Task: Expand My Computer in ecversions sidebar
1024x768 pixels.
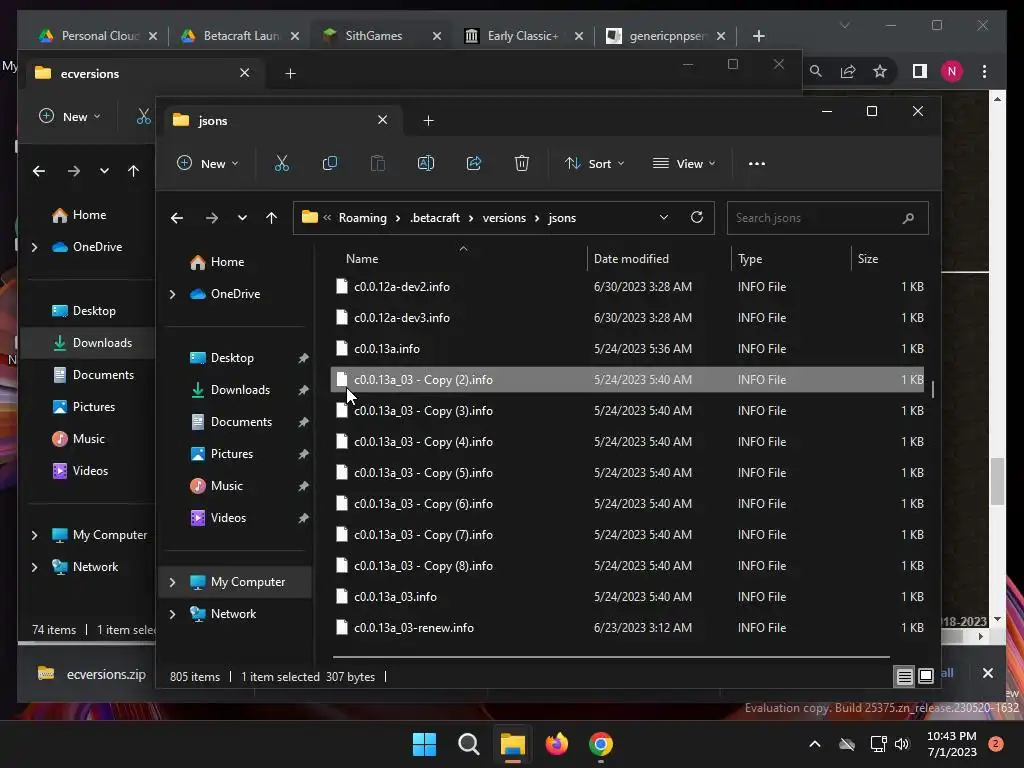Action: pos(35,536)
